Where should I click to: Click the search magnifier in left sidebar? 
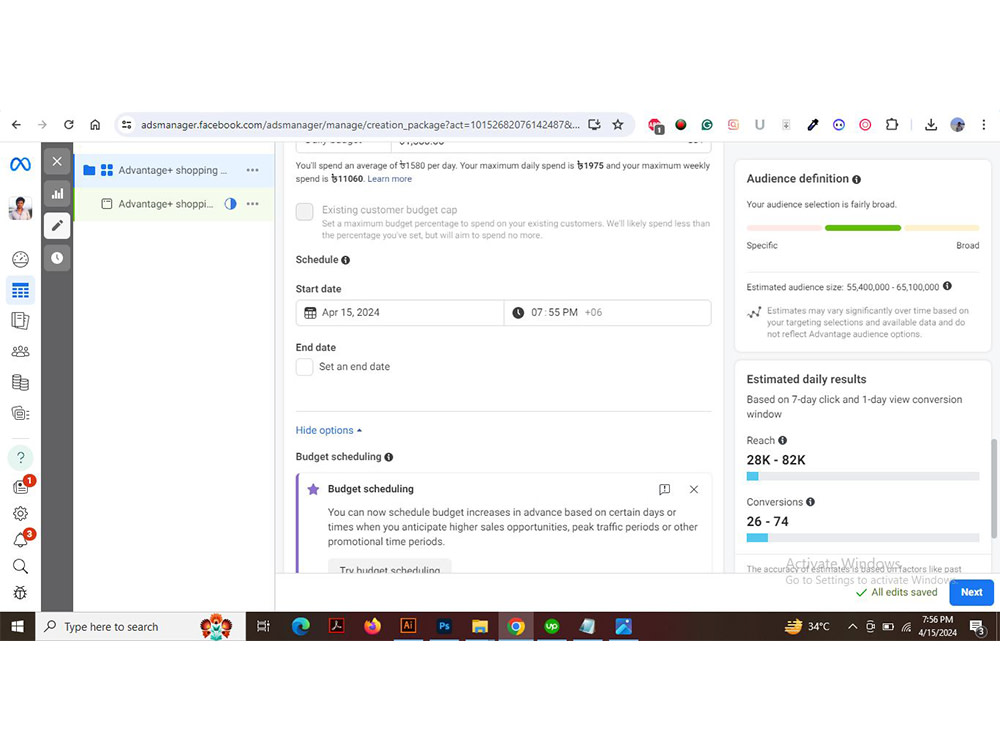tap(20, 566)
